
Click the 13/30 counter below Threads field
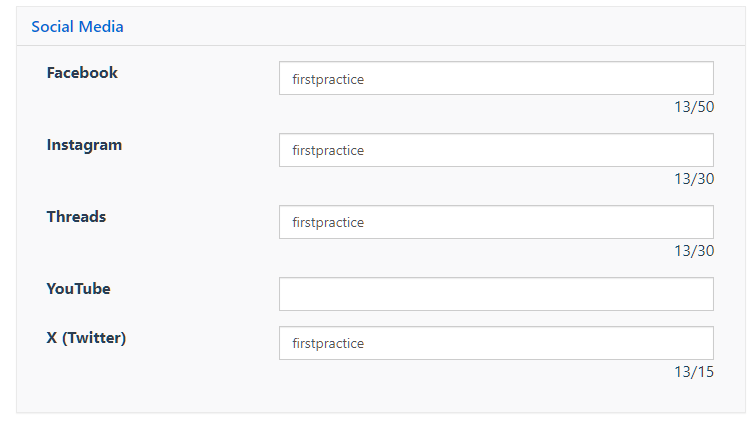click(694, 251)
